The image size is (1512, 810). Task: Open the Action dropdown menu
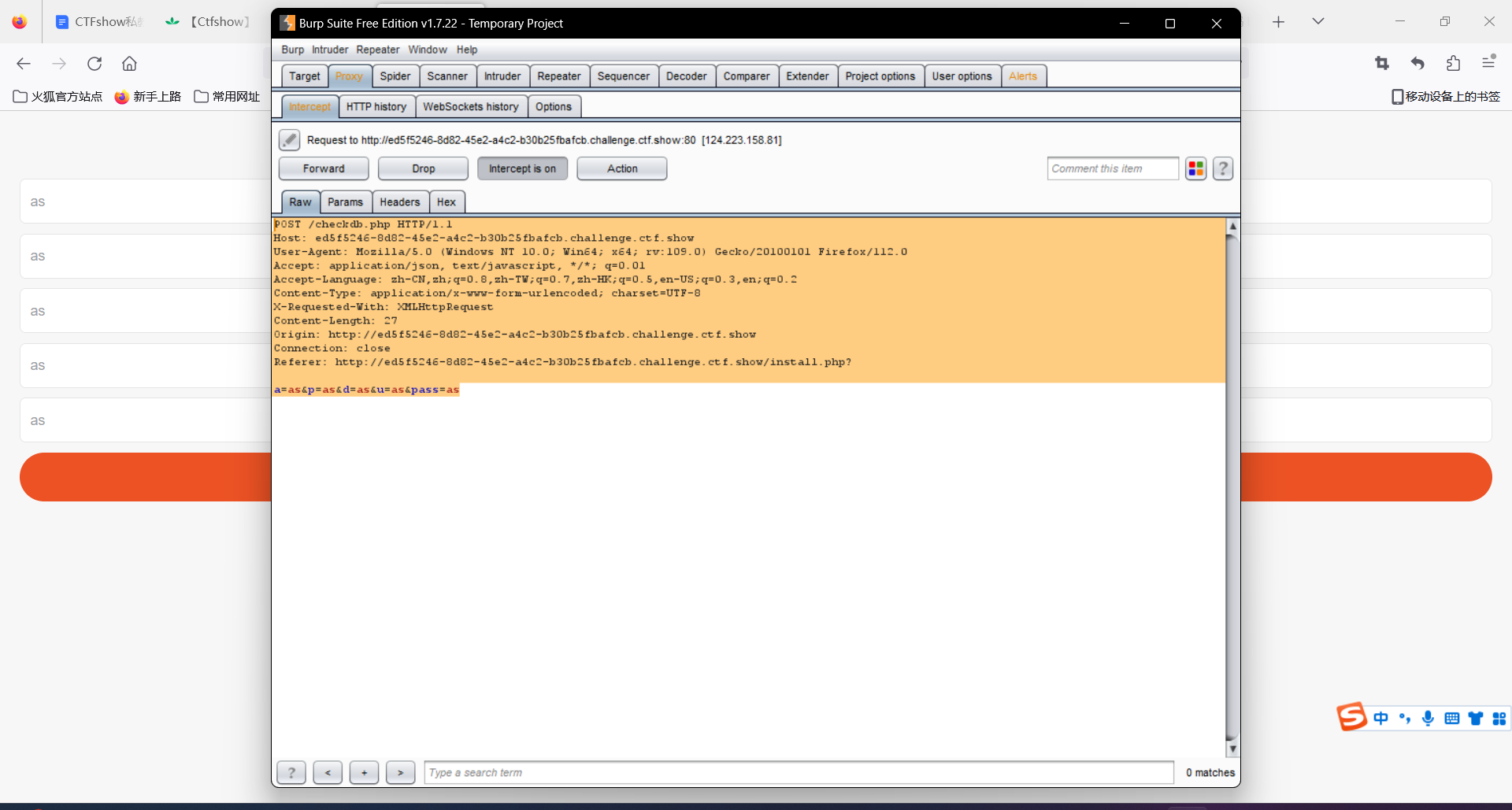point(621,168)
